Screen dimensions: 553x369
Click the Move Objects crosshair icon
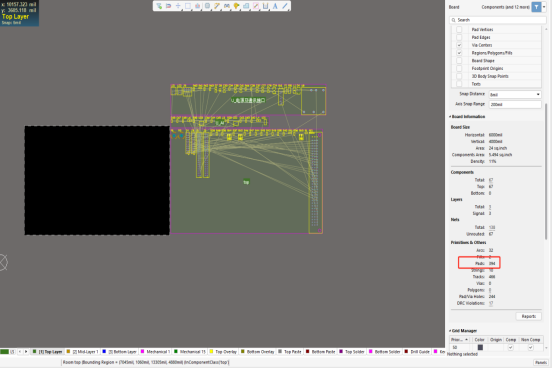pos(178,6)
